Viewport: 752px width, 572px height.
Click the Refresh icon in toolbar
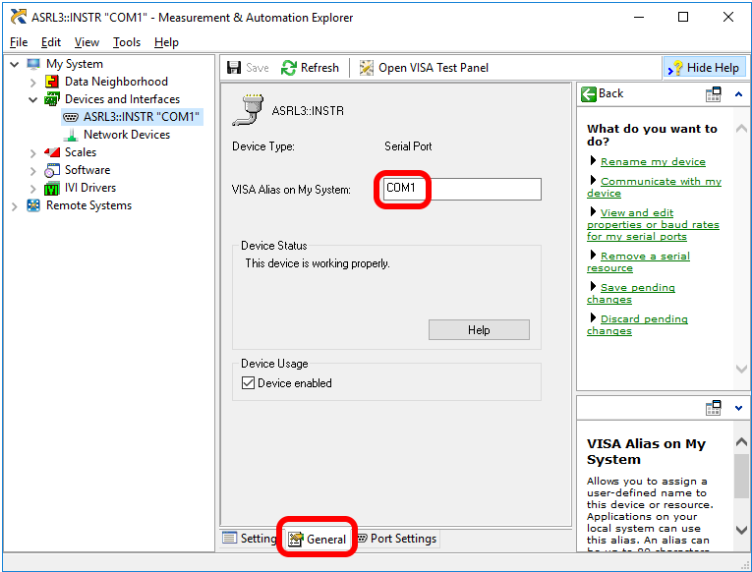point(289,68)
